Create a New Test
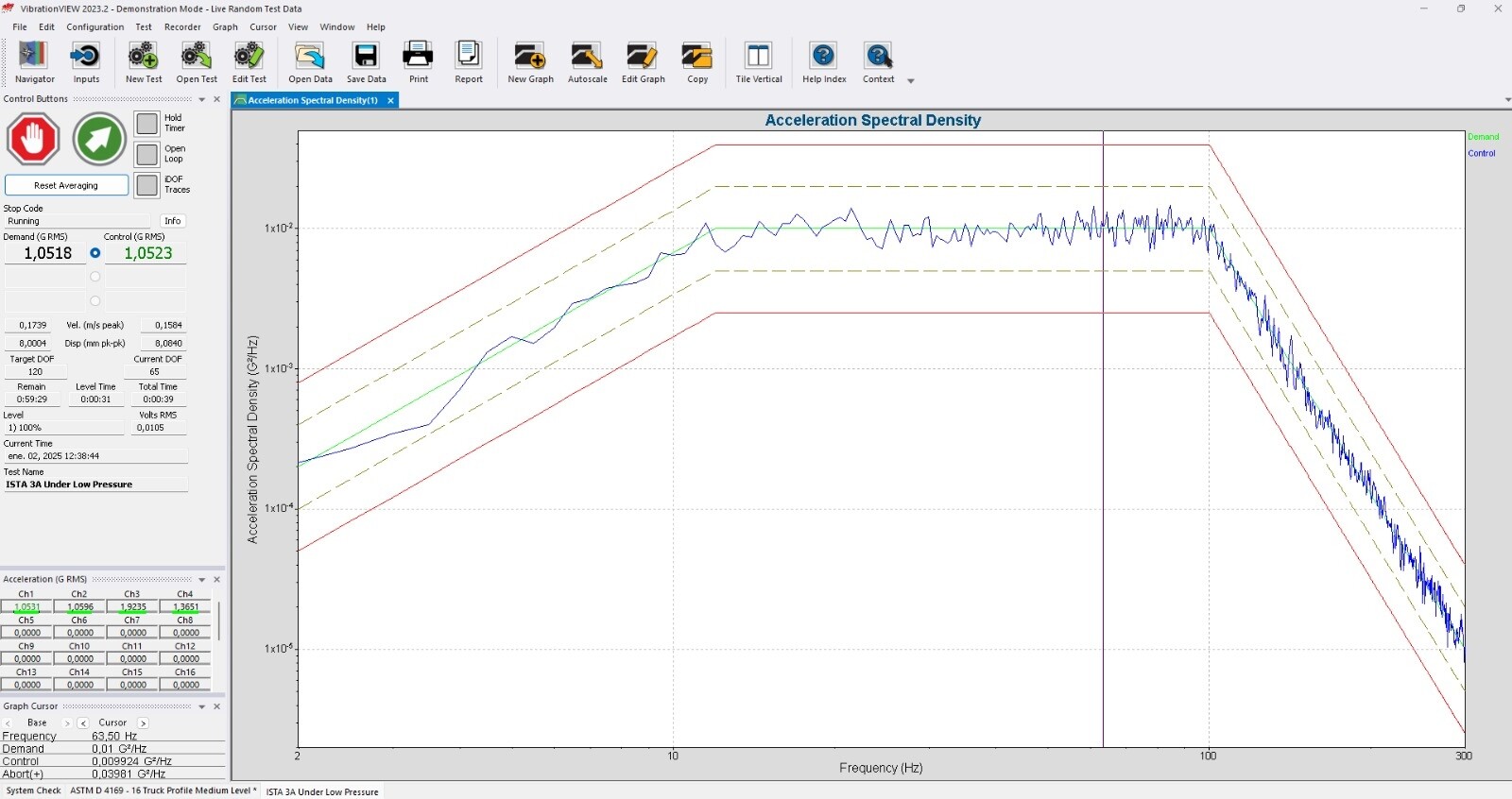 (x=144, y=63)
